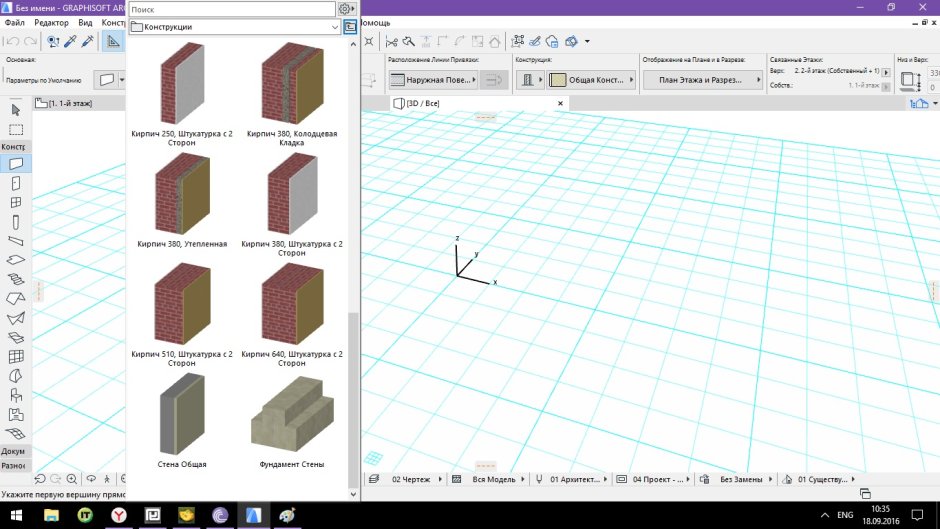The image size is (940, 529).
Task: Click the Split scissors tool icon
Action: coord(391,41)
